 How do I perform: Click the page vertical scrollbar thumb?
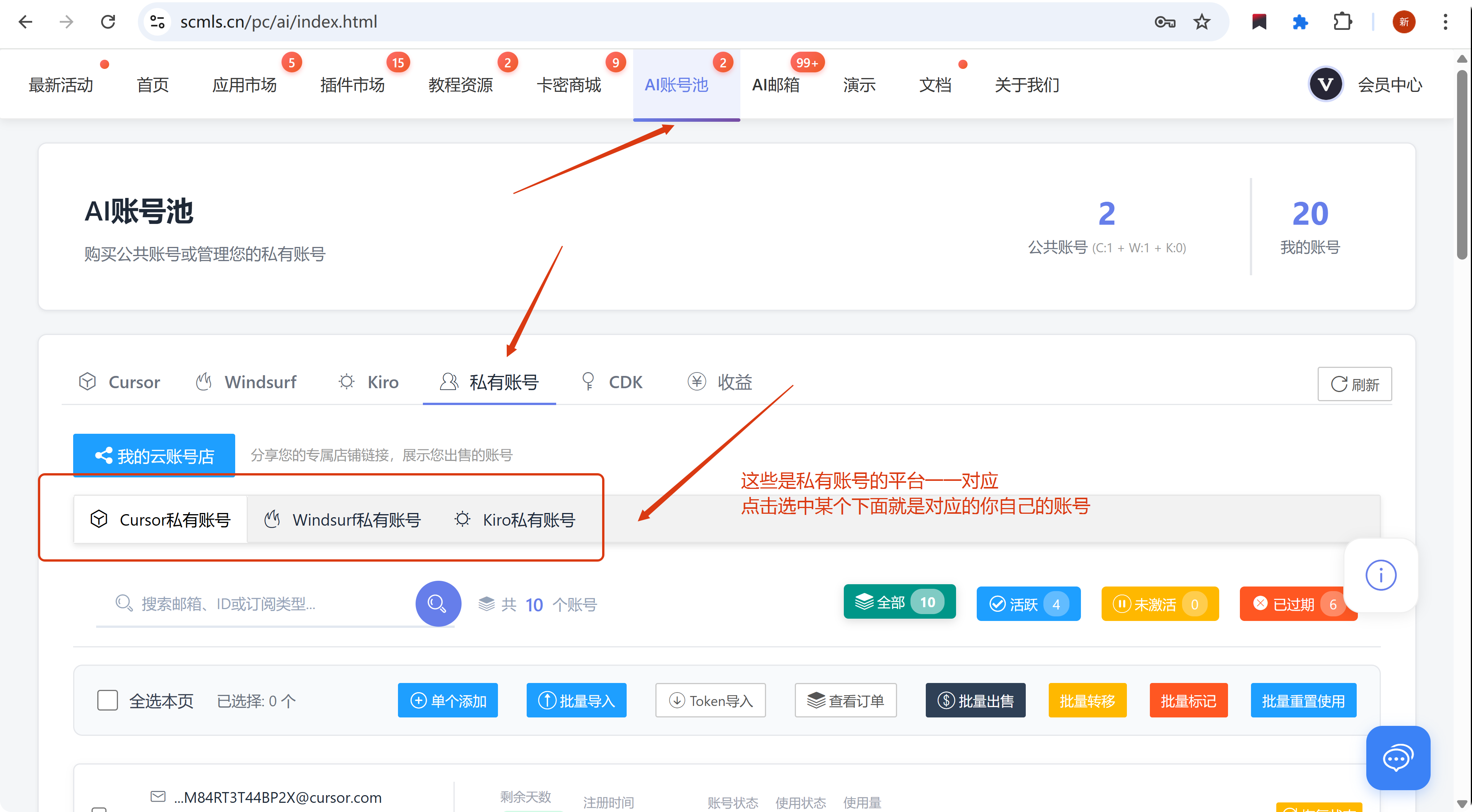coord(1462,166)
